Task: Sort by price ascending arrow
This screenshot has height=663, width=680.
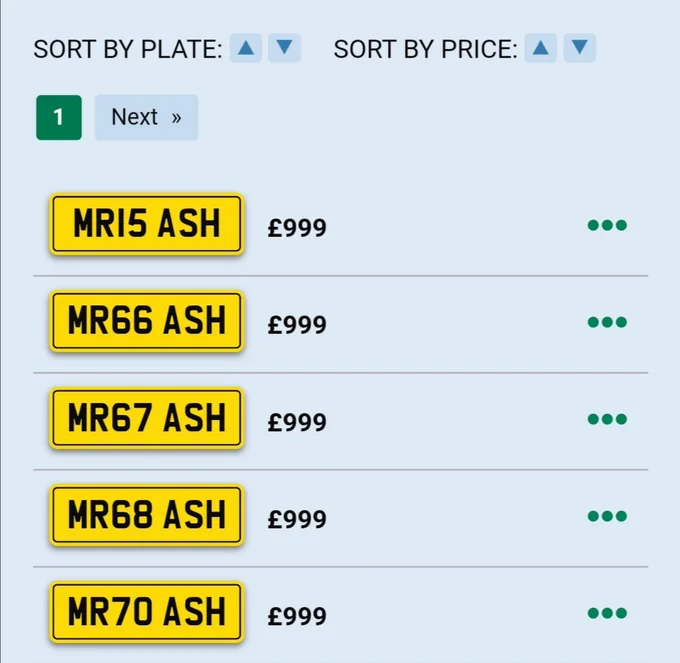Action: pyautogui.click(x=540, y=48)
